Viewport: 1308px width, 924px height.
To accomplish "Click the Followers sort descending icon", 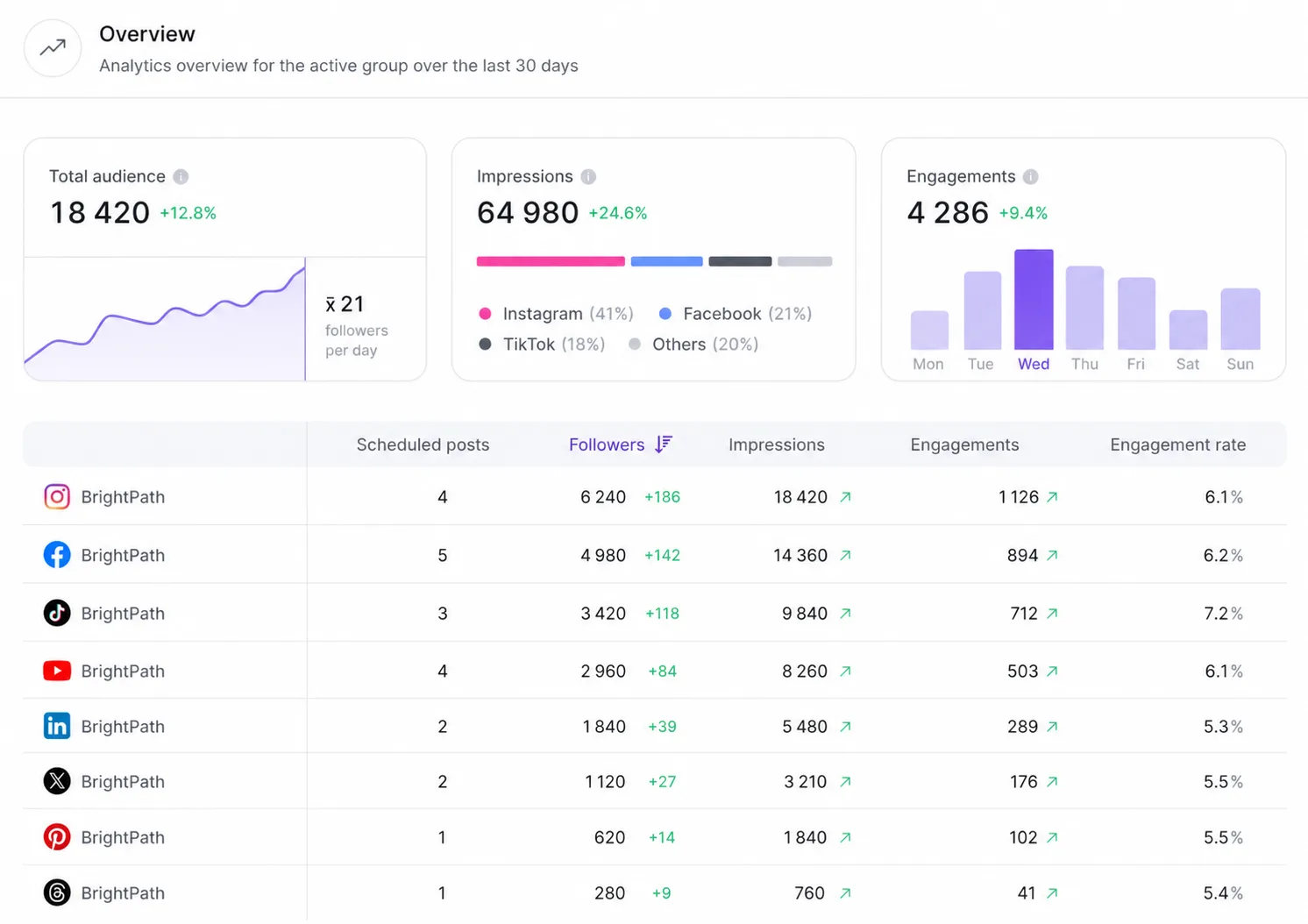I will [664, 444].
